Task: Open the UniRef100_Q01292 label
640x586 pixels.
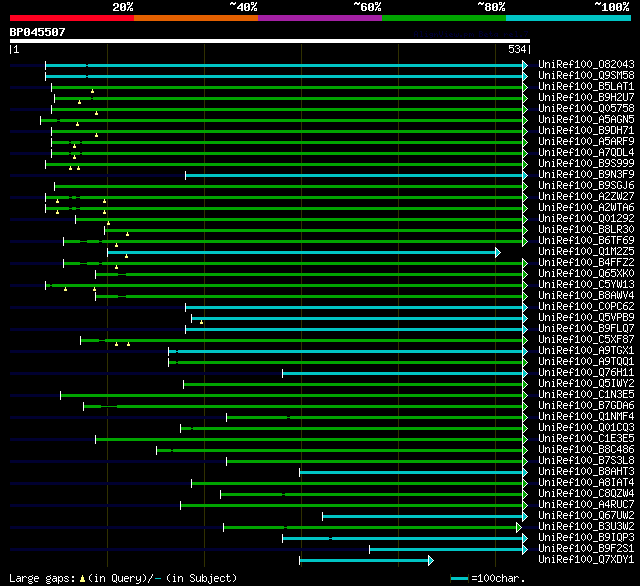Action: point(586,219)
